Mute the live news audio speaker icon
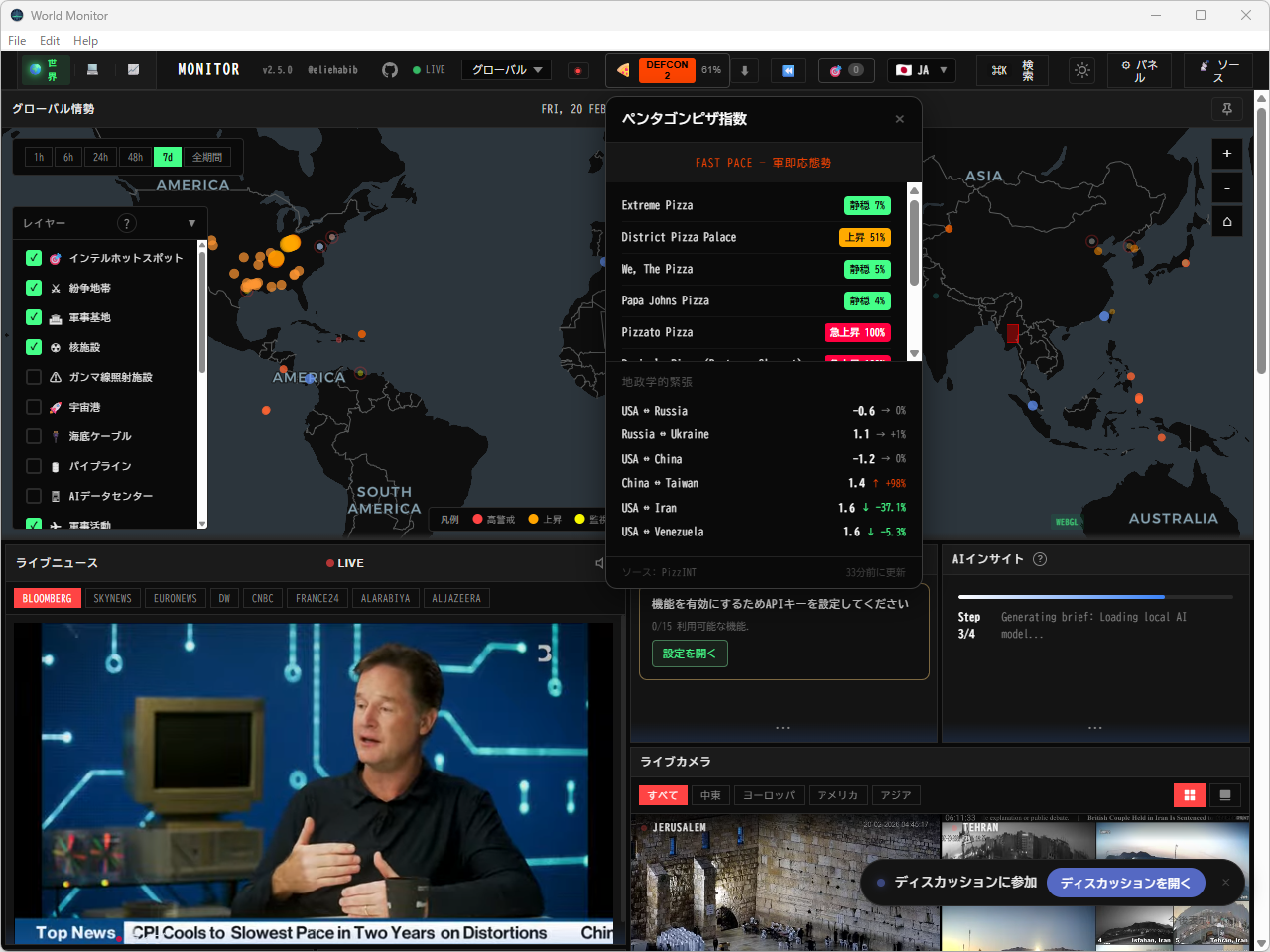Screen dimensions: 1270x952 (599, 562)
